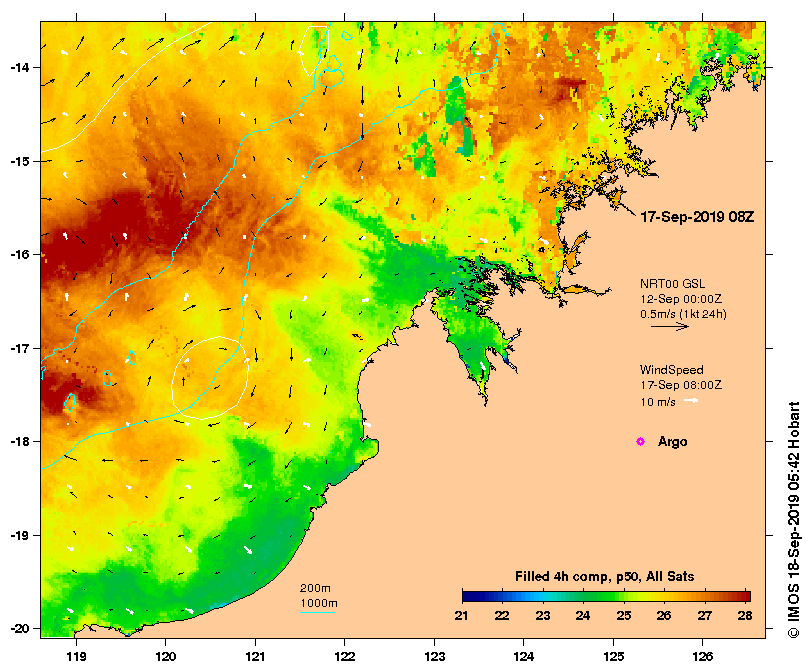The width and height of the screenshot is (809, 672).
Task: Click the SST color scale bar
Action: (606, 596)
